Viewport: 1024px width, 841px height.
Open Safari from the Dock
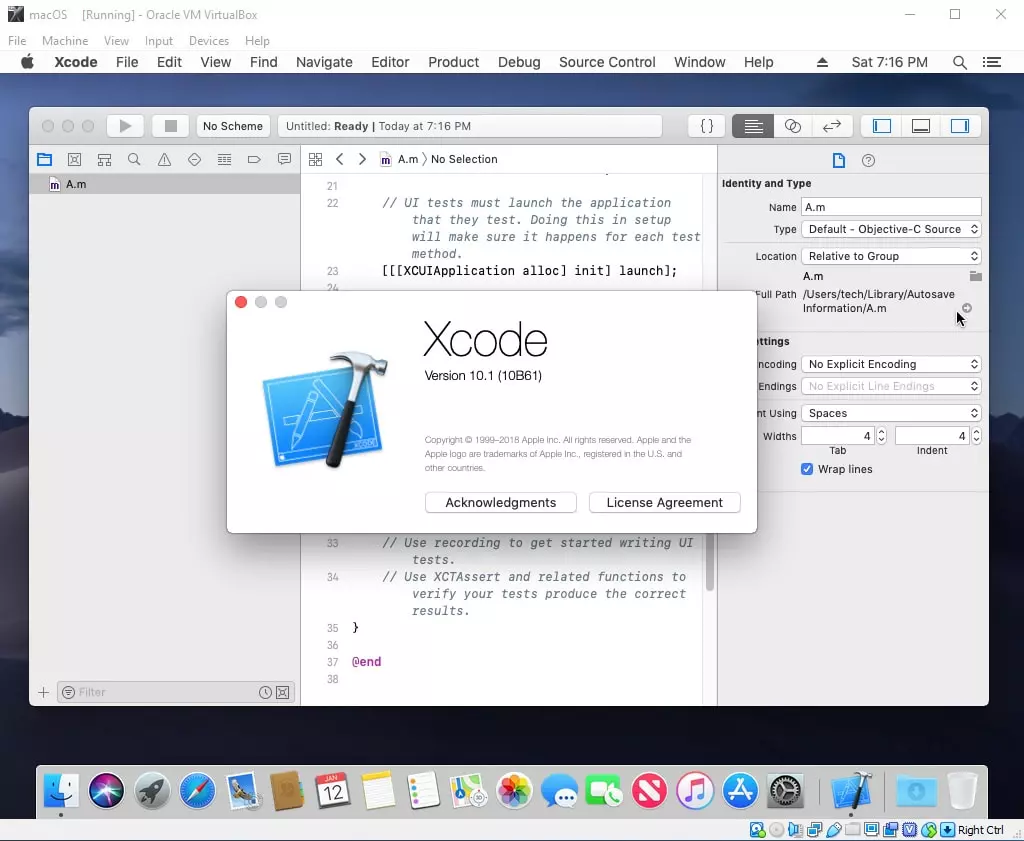click(x=197, y=790)
